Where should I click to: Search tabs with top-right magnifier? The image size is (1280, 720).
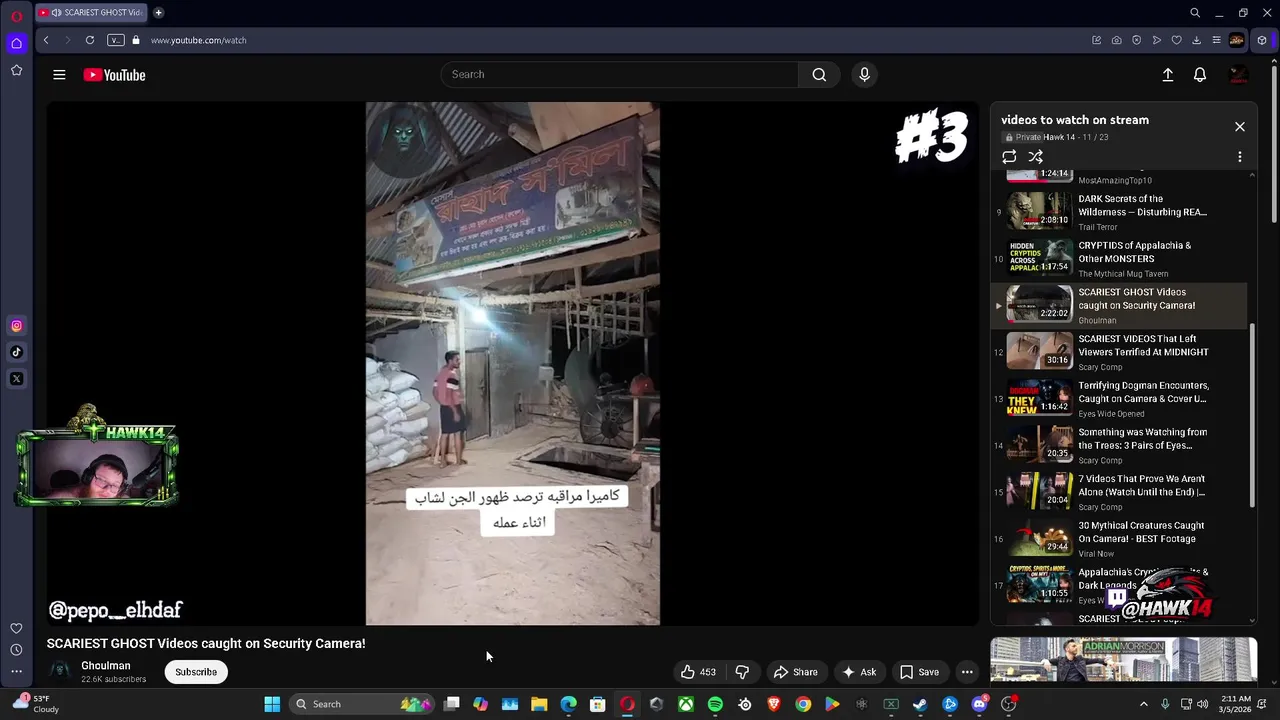(x=1195, y=13)
